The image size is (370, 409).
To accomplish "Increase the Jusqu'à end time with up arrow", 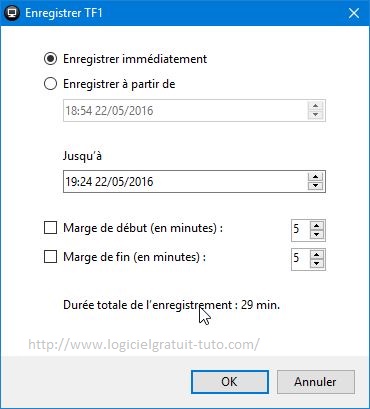I will (315, 177).
